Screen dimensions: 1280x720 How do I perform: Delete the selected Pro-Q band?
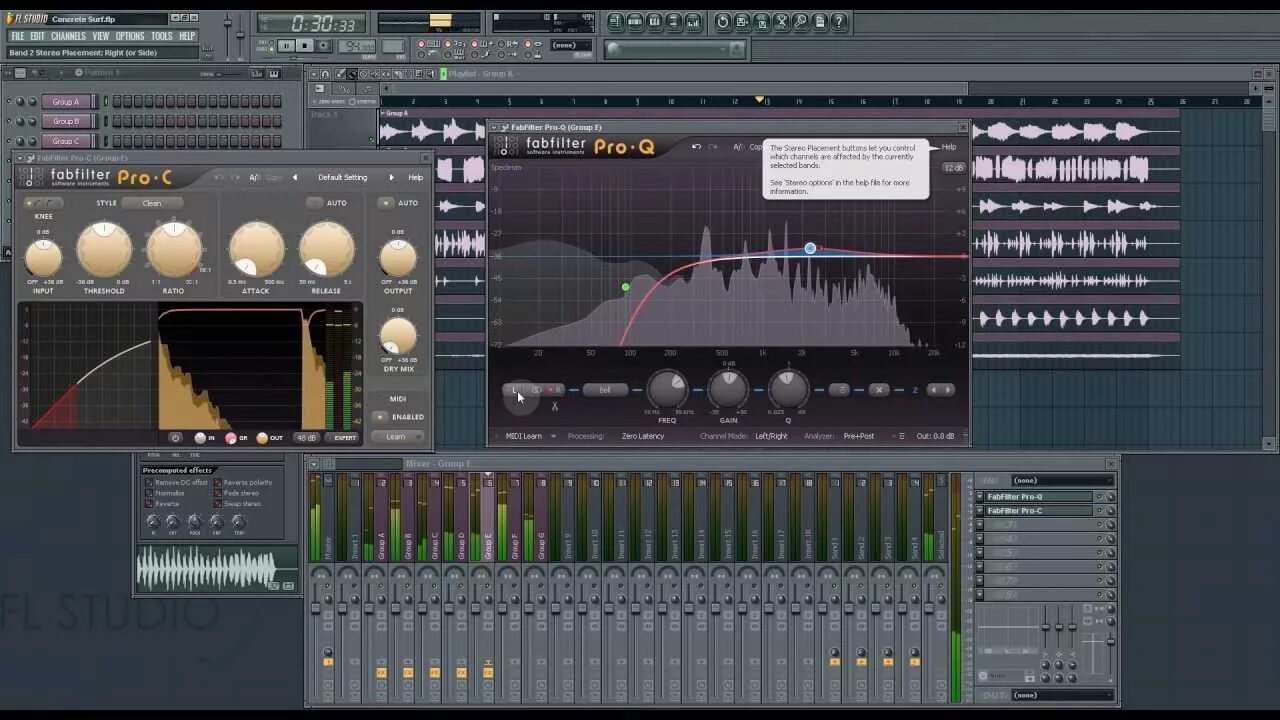pyautogui.click(x=878, y=390)
